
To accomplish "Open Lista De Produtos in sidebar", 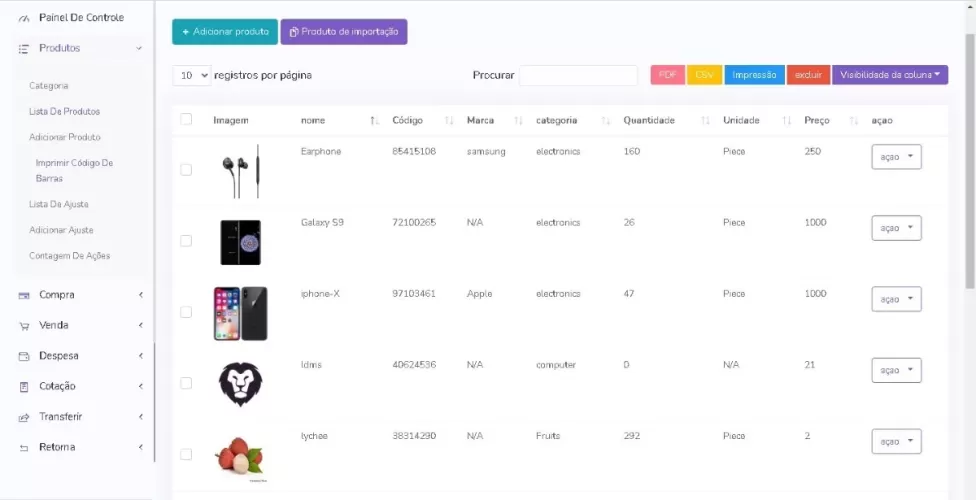I will click(x=64, y=111).
